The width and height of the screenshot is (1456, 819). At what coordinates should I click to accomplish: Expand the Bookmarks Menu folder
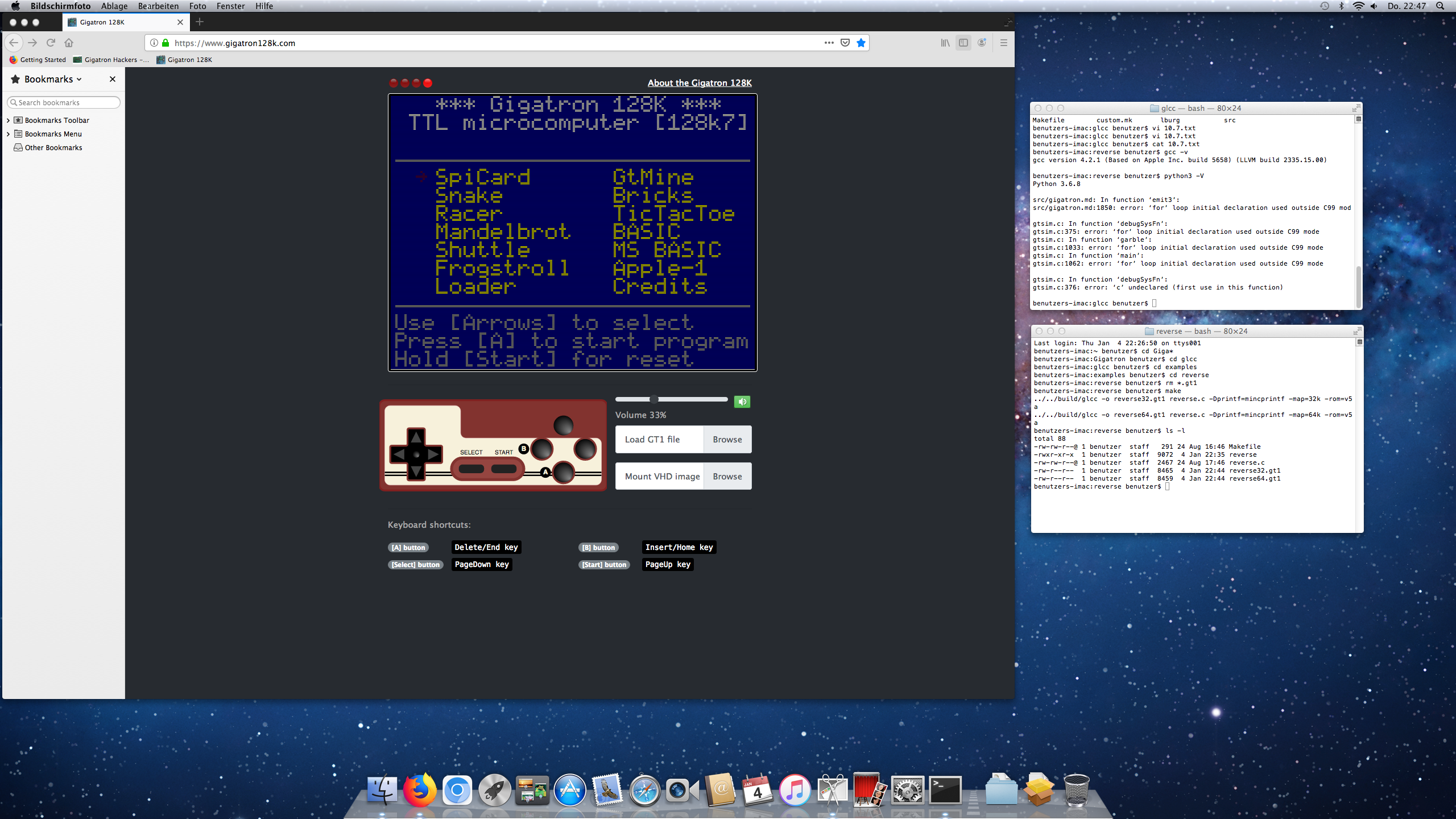click(8, 134)
